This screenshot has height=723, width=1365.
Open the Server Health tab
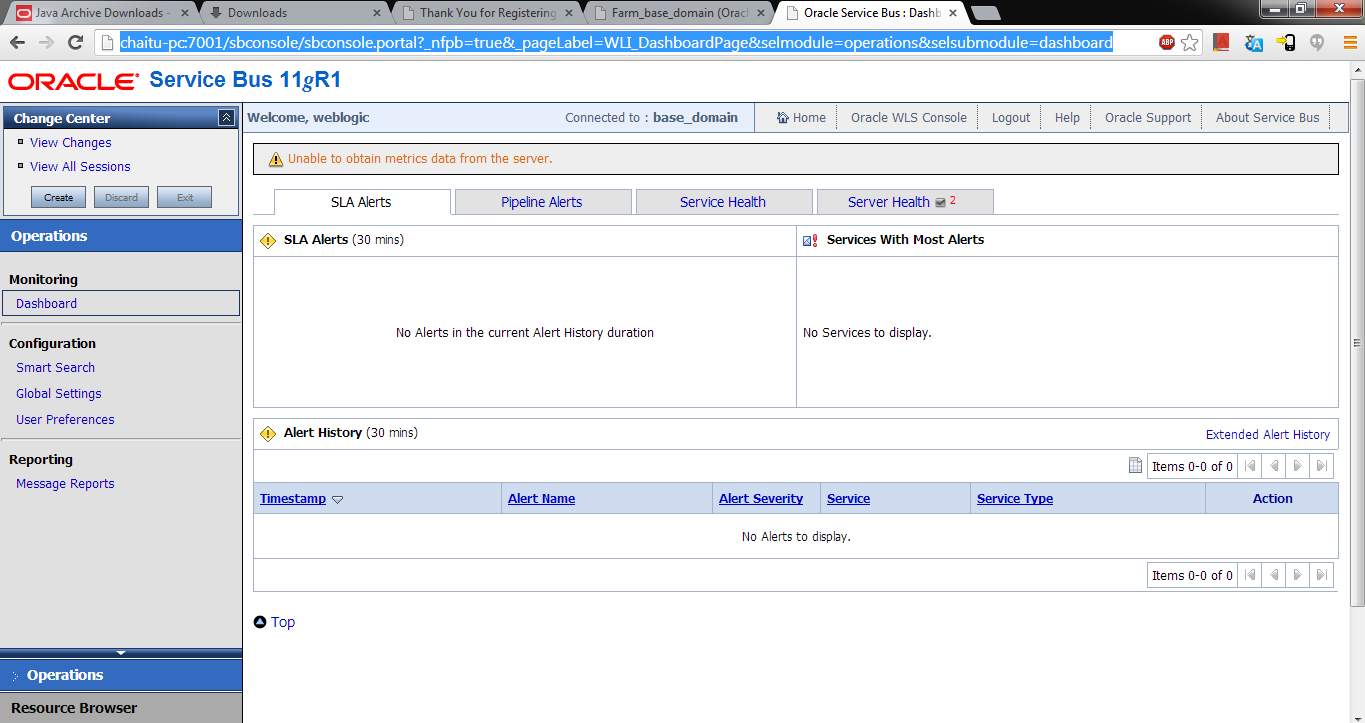point(891,201)
